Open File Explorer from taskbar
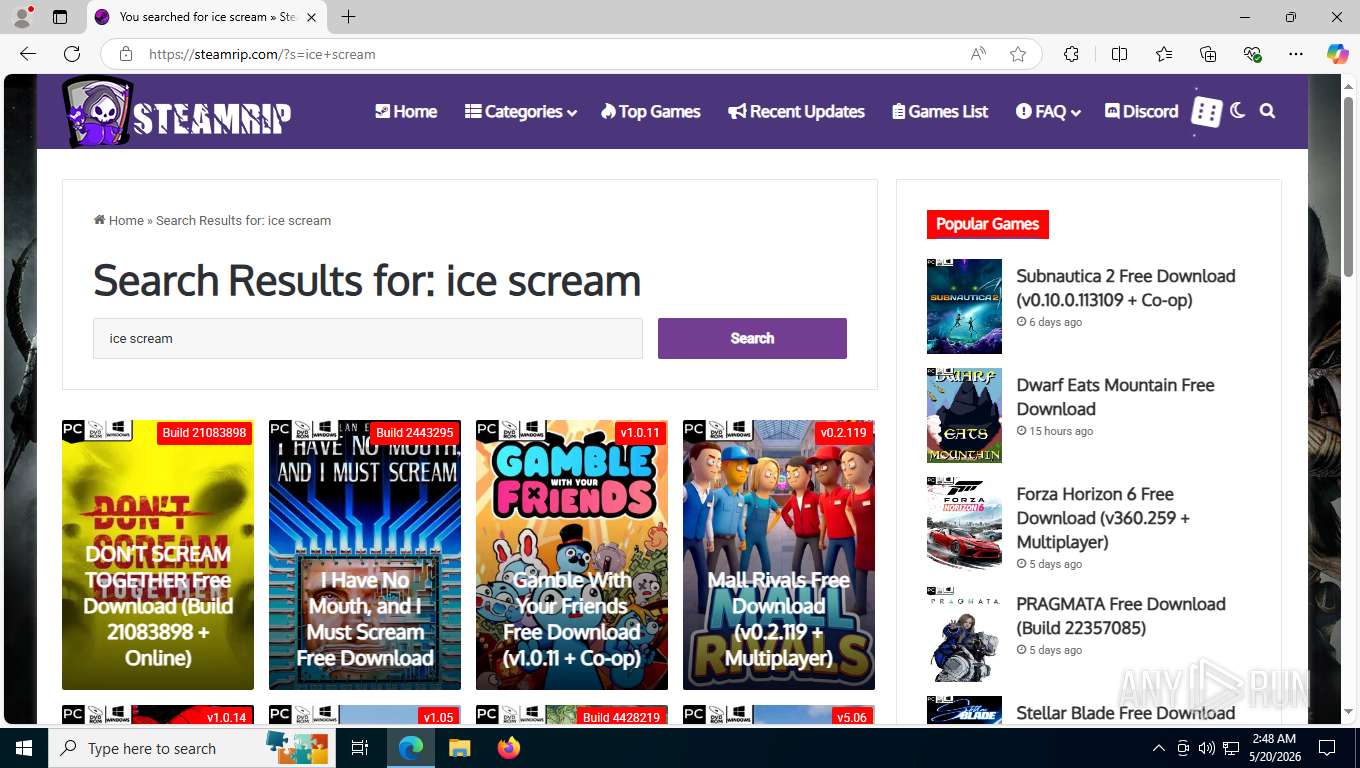The width and height of the screenshot is (1360, 768). pyautogui.click(x=459, y=748)
